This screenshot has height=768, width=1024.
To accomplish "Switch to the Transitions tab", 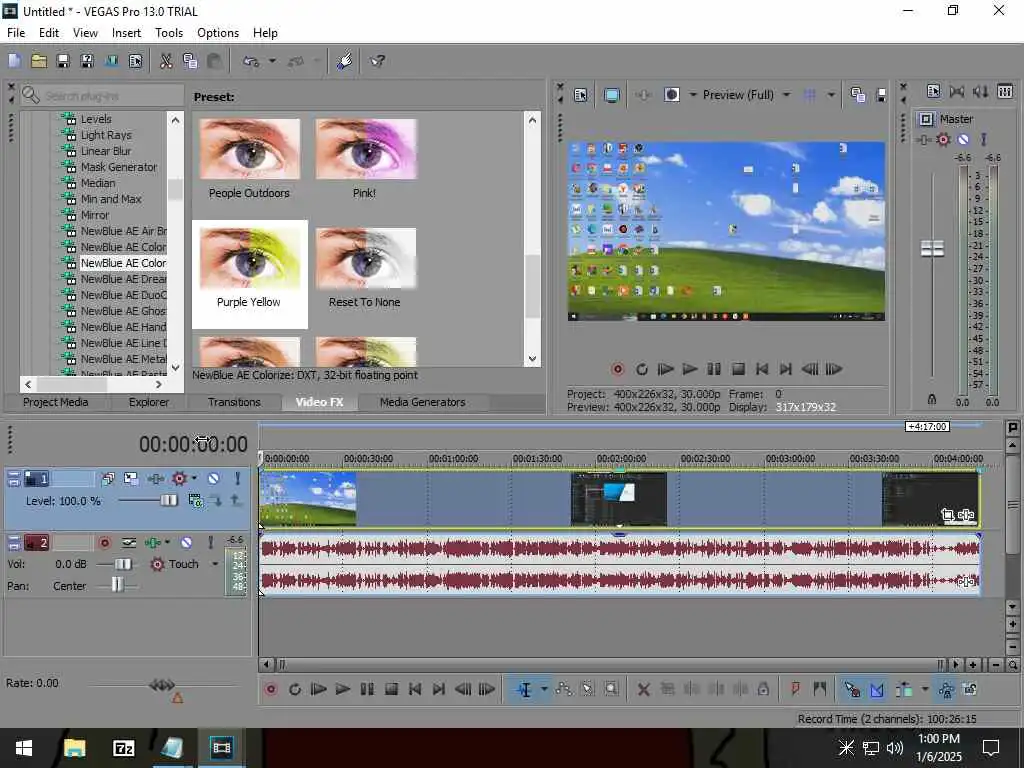I will (234, 402).
